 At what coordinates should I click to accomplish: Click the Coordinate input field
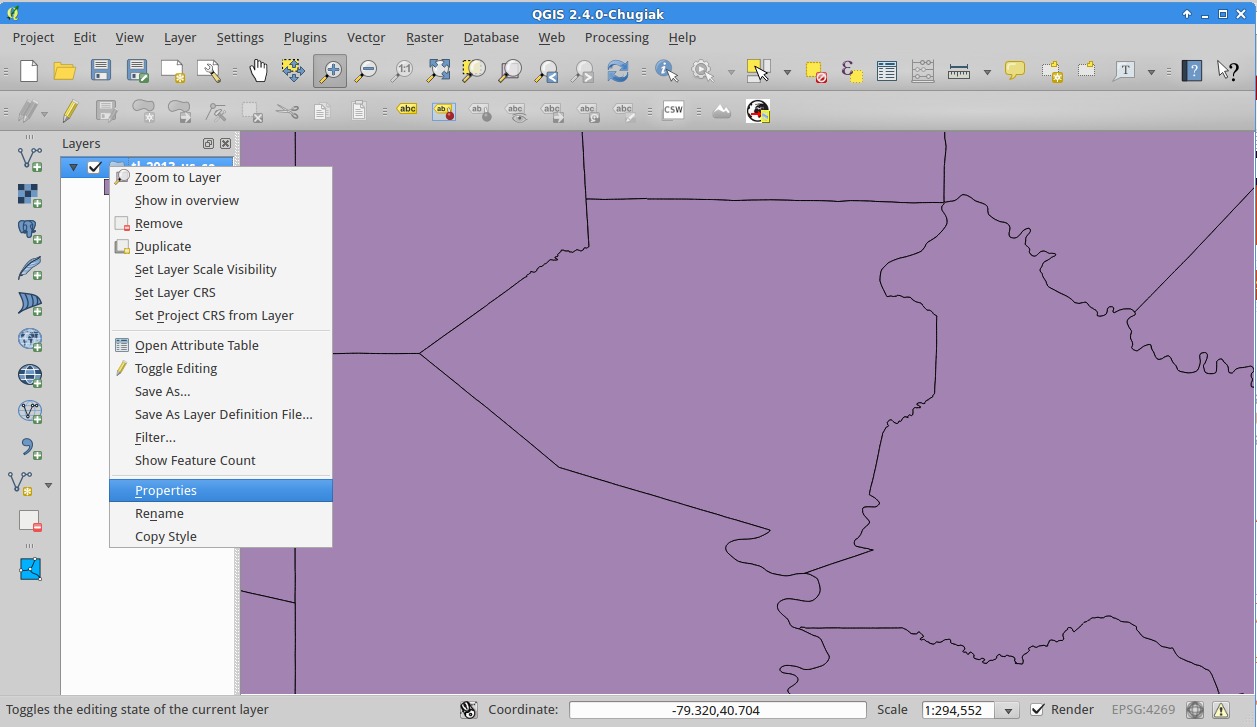[x=716, y=710]
